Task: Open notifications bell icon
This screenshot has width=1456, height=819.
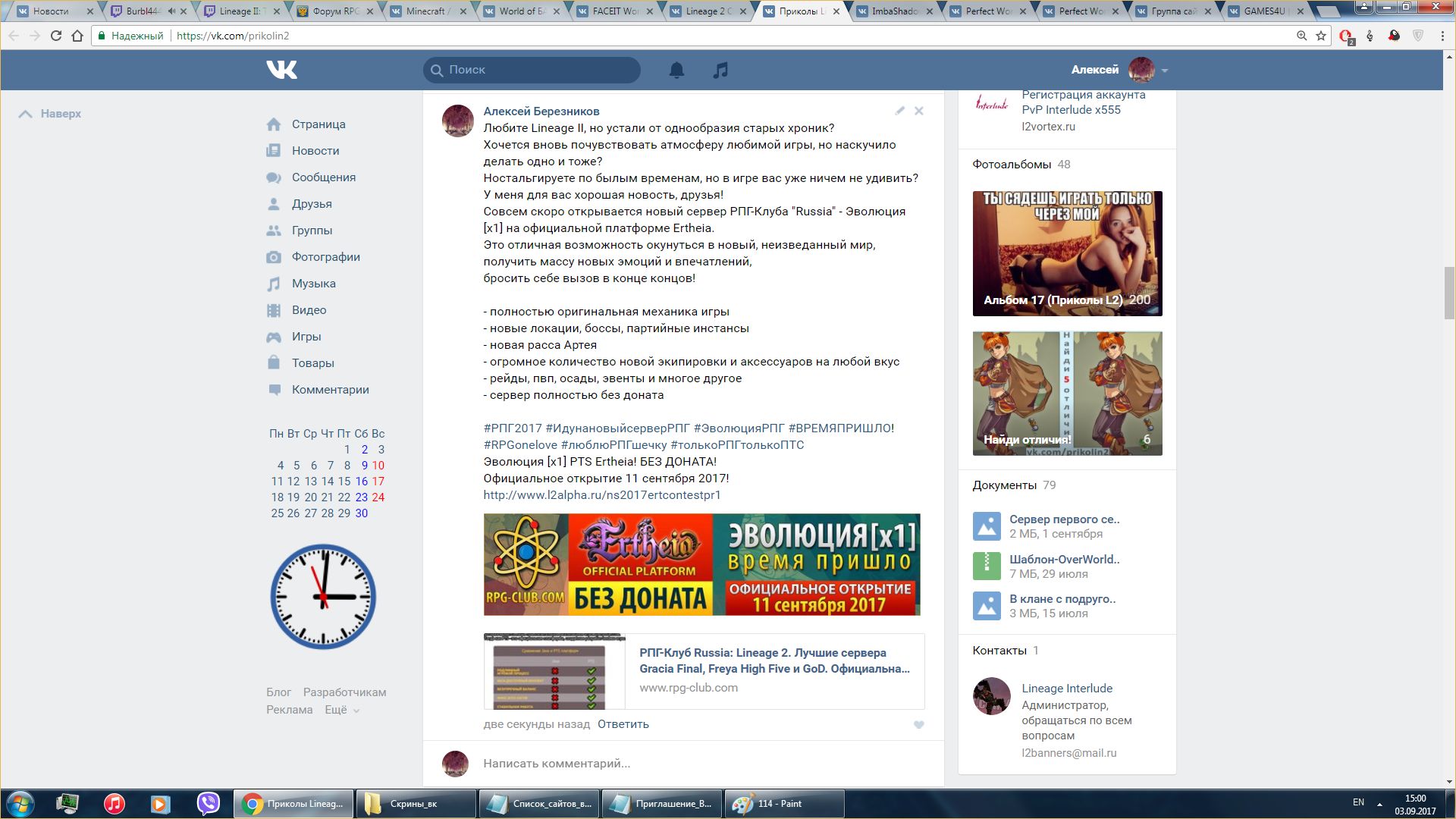Action: tap(676, 70)
